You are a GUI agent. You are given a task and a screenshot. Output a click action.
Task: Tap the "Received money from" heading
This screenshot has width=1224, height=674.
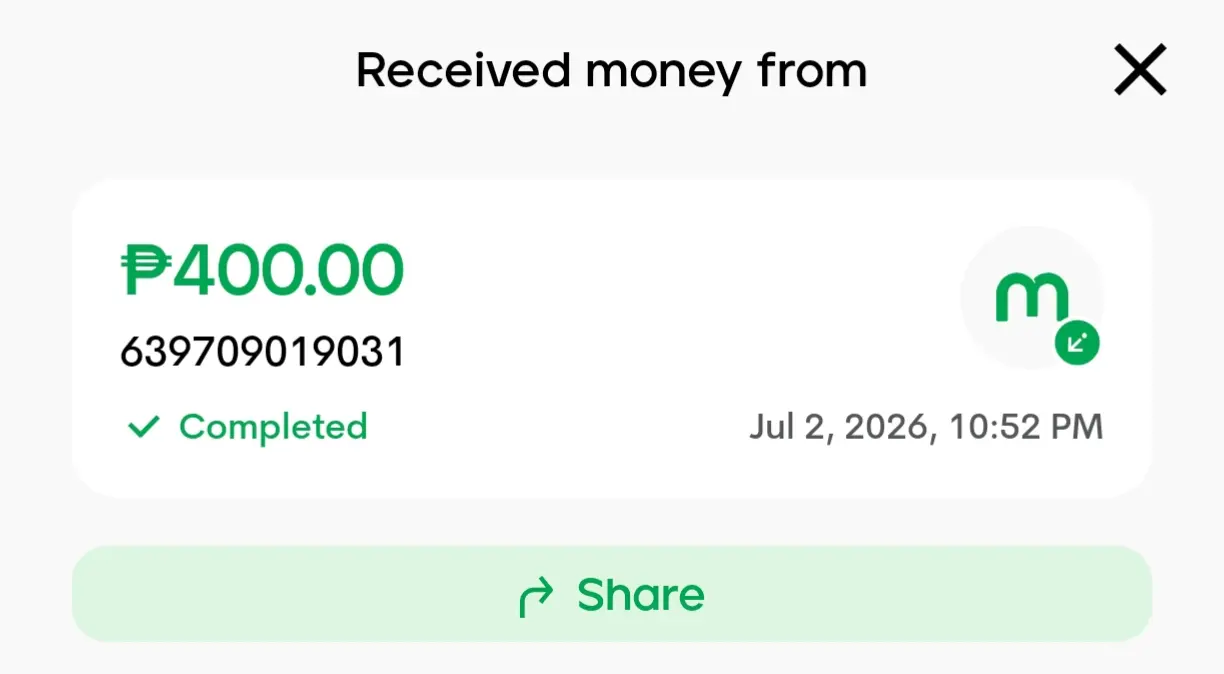tap(612, 71)
